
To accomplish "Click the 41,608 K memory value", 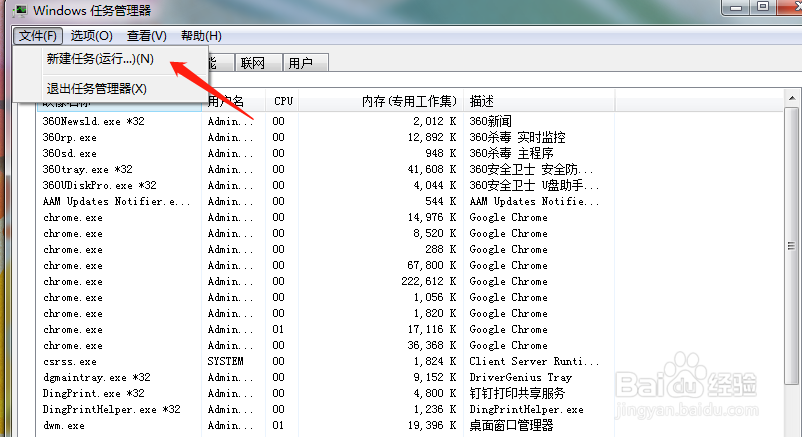I will coord(432,169).
